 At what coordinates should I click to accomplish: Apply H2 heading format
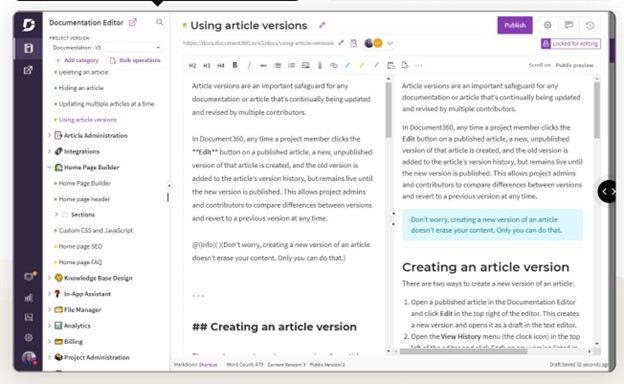193,65
